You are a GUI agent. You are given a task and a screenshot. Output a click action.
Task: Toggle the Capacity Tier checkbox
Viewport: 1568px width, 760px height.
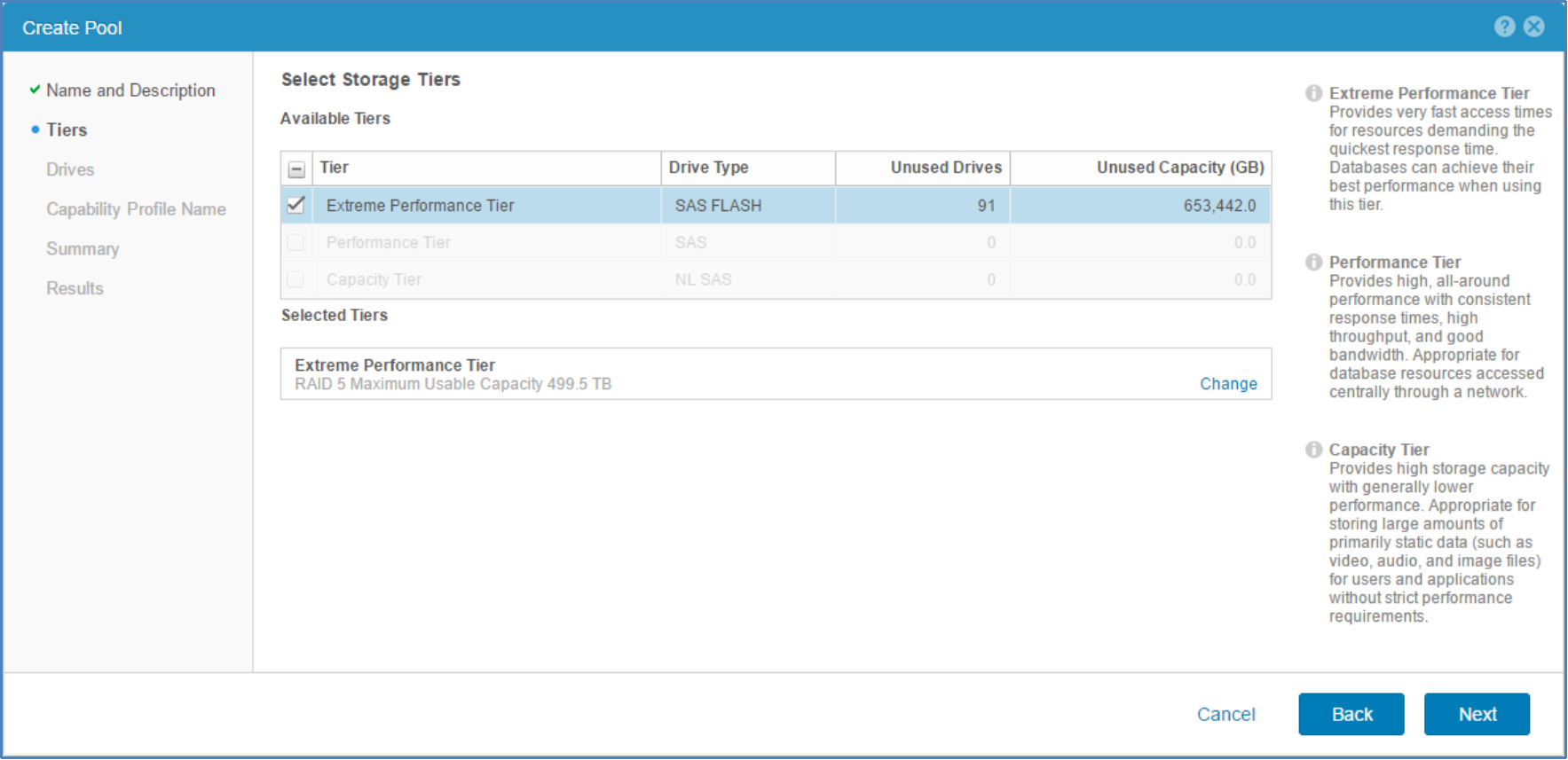(x=295, y=279)
